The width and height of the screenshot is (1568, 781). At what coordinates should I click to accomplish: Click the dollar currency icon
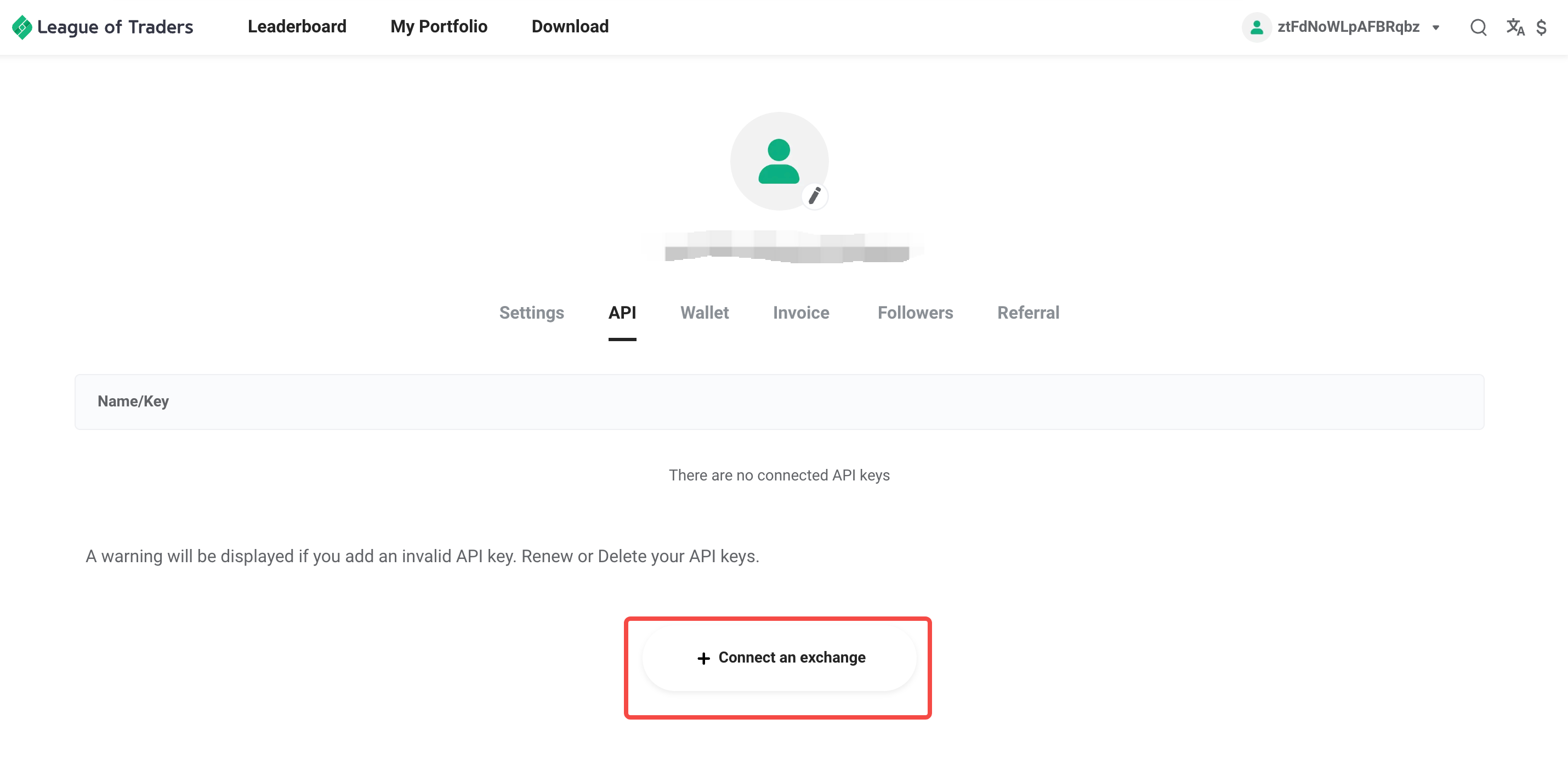click(1541, 27)
